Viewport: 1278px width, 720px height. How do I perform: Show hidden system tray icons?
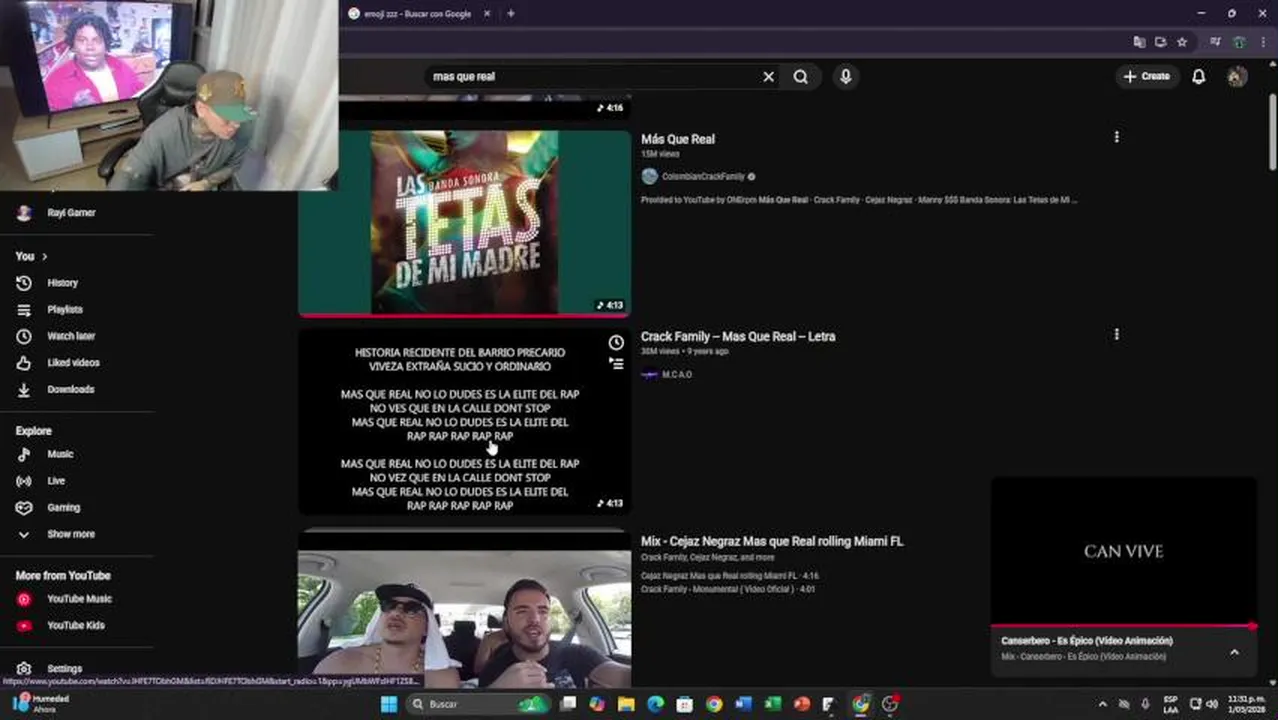click(x=1102, y=704)
